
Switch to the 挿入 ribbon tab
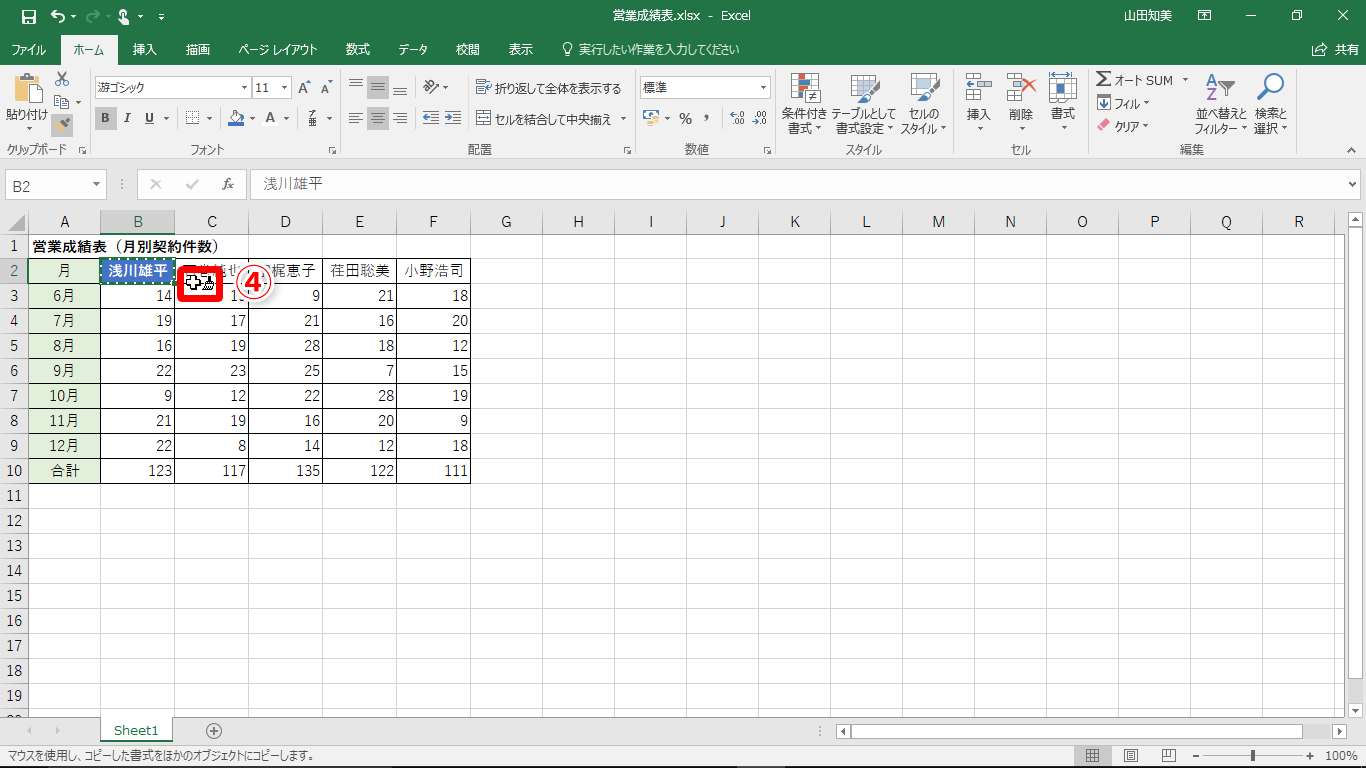click(x=145, y=49)
